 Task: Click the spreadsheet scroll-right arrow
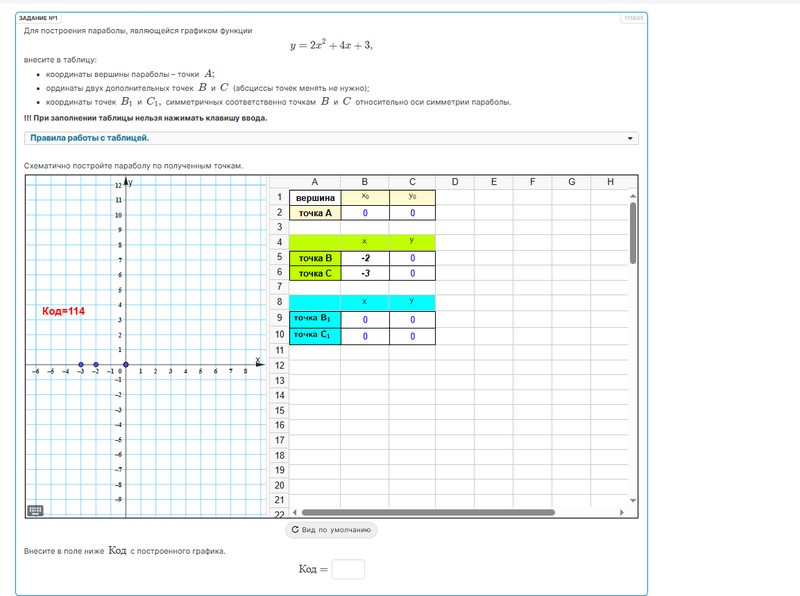pyautogui.click(x=622, y=513)
